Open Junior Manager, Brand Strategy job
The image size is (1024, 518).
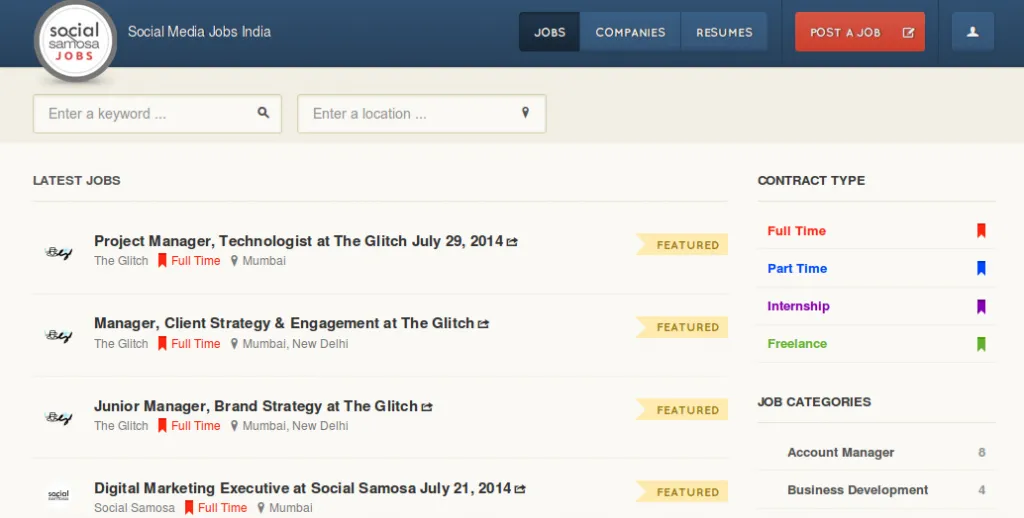(x=256, y=406)
